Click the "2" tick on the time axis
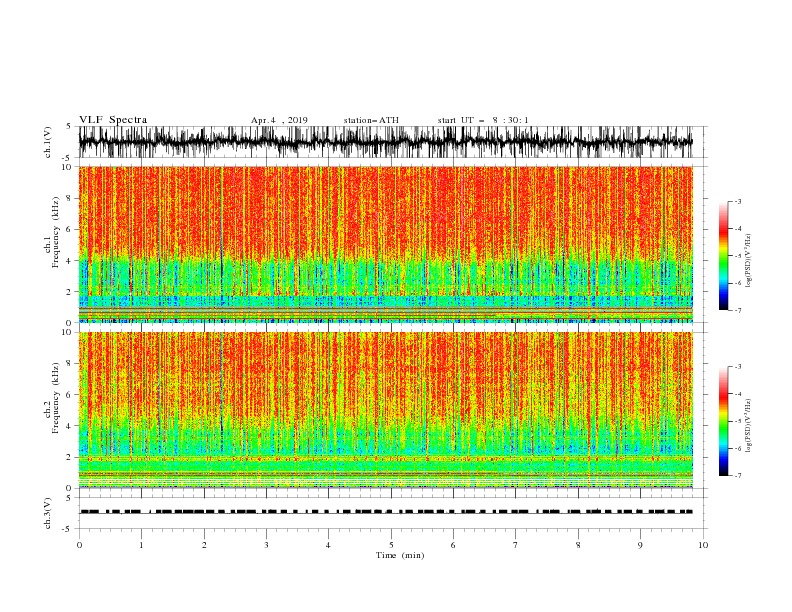 (204, 545)
